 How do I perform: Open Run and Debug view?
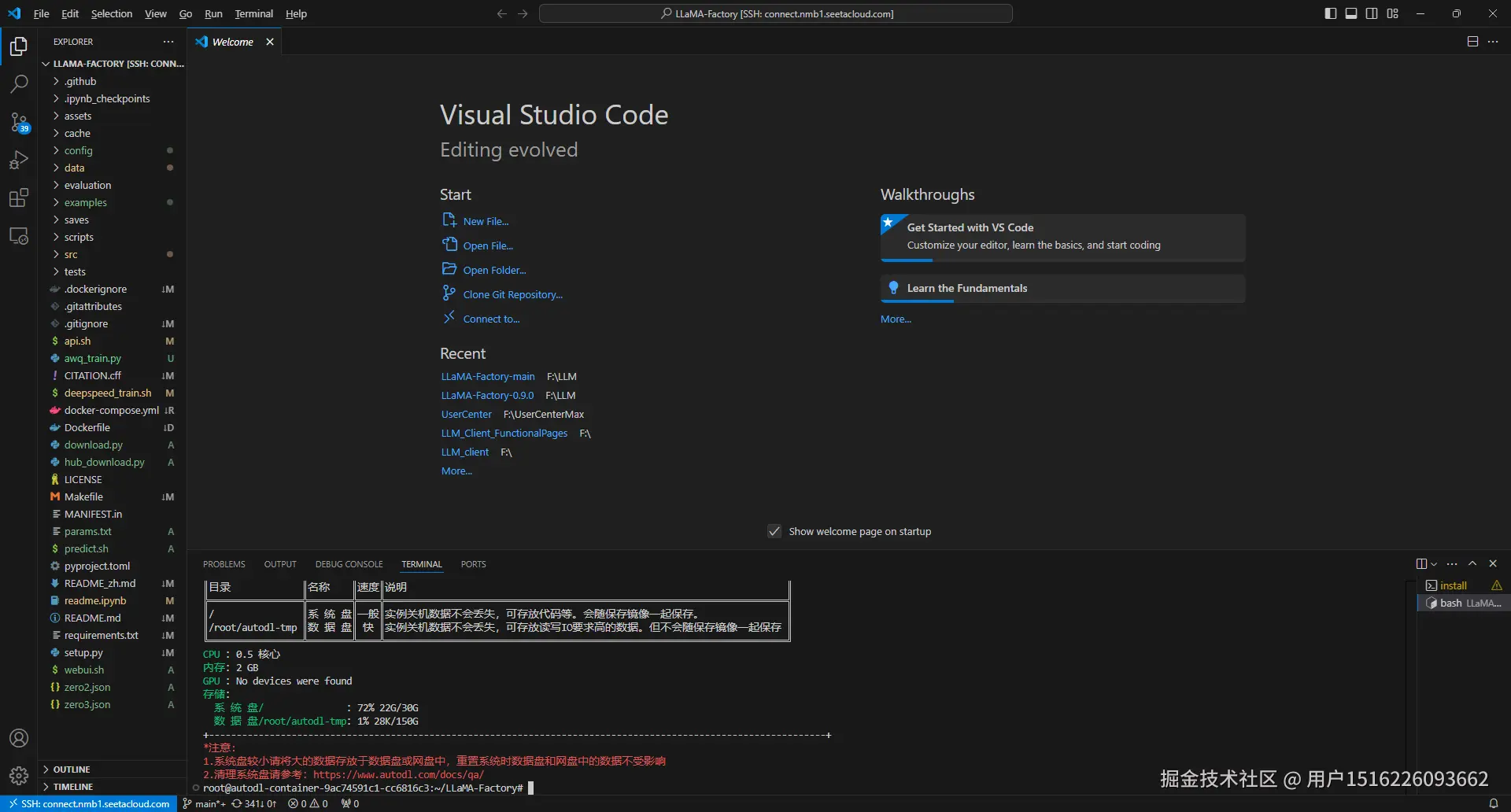tap(19, 160)
